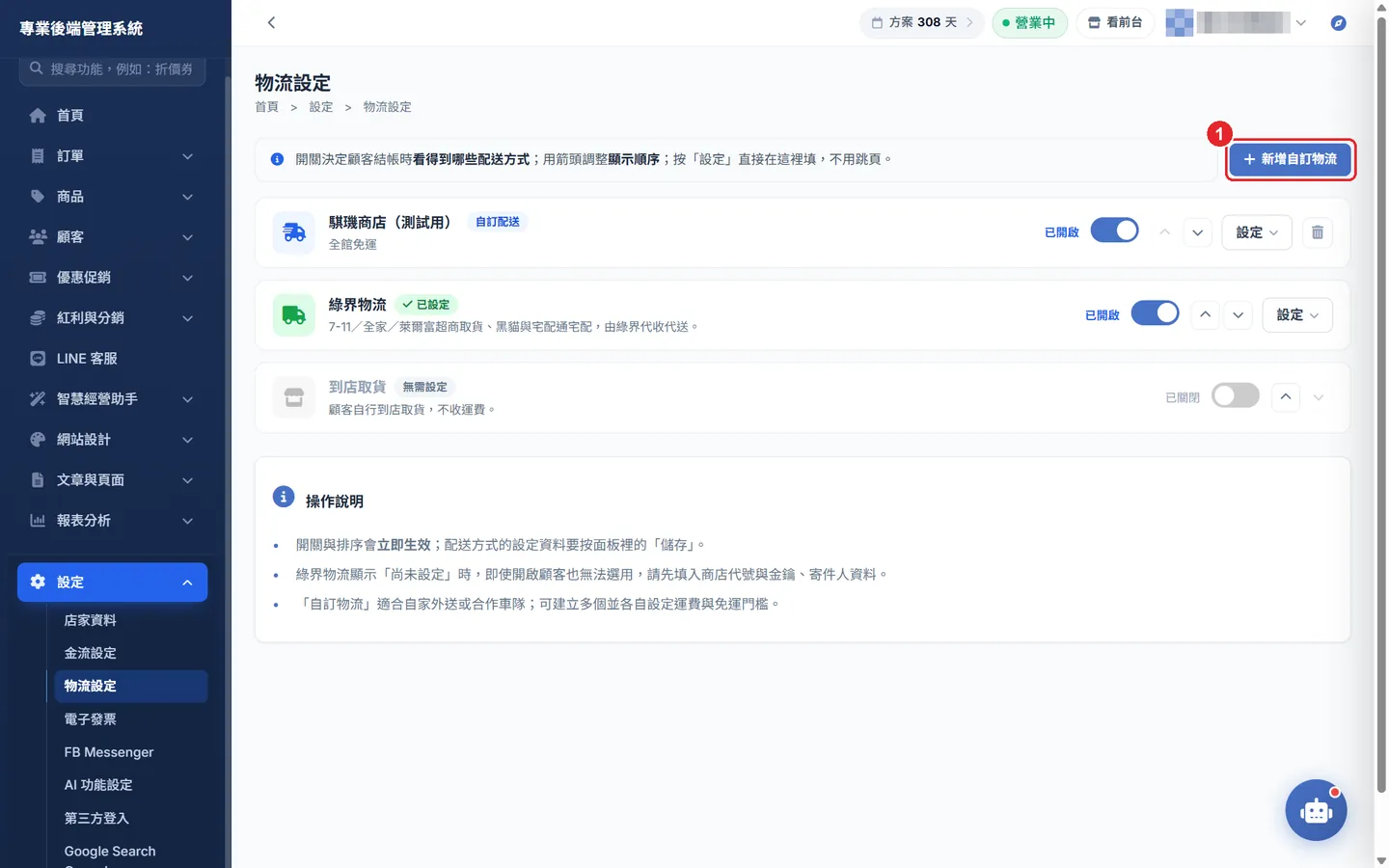Move 到店取貨 up in display order
Image resolution: width=1389 pixels, height=868 pixels.
(x=1286, y=397)
